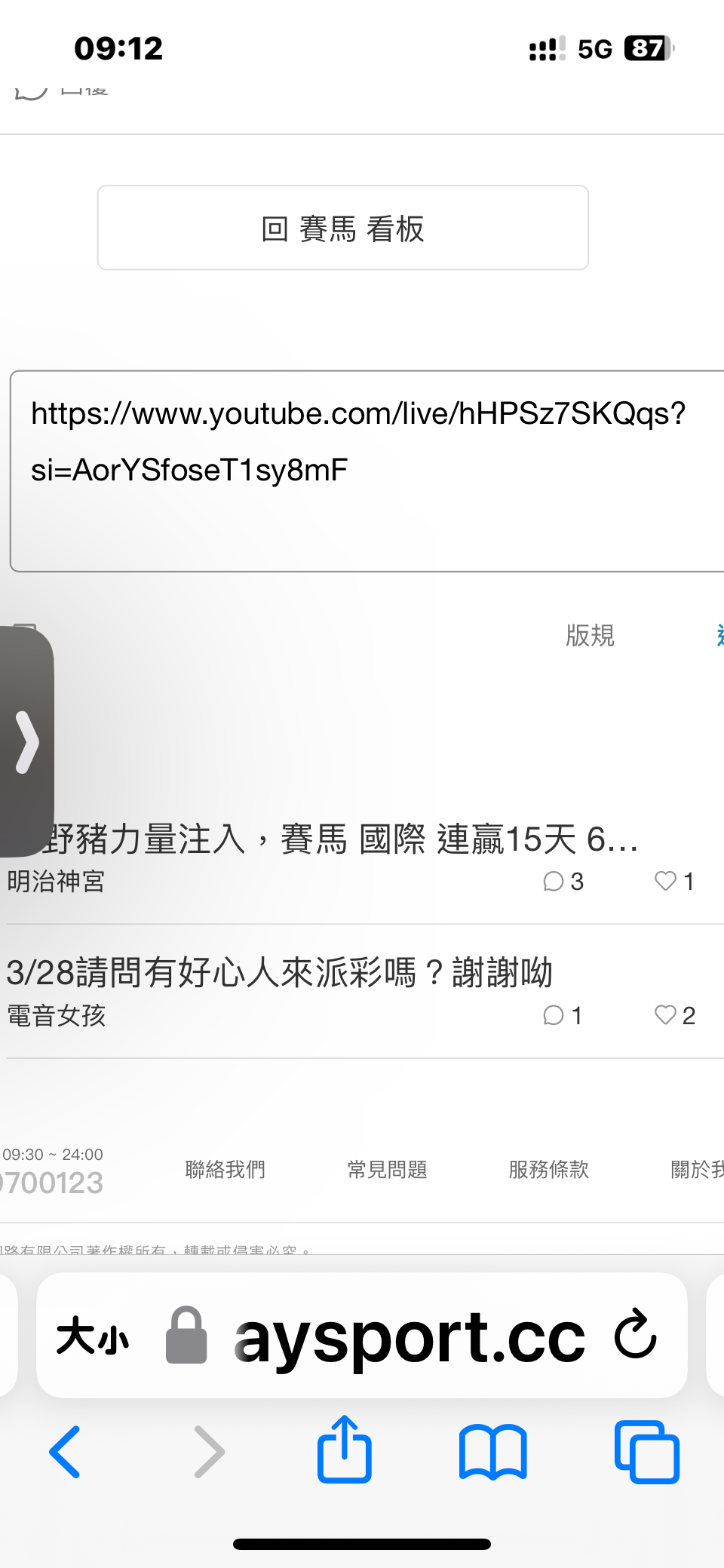Reload the page with the refresh icon
The width and height of the screenshot is (724, 1568).
point(636,1334)
